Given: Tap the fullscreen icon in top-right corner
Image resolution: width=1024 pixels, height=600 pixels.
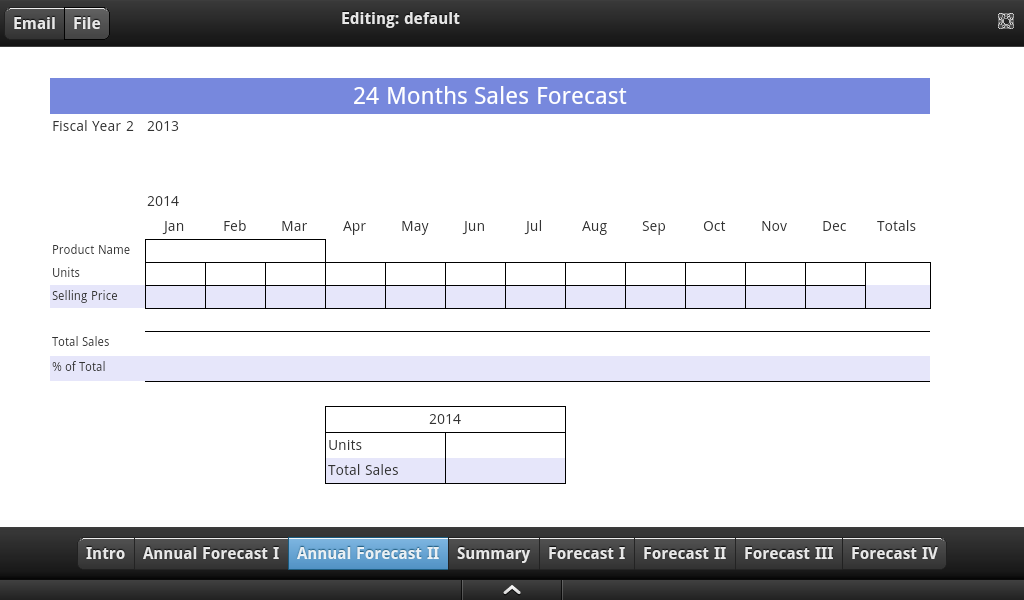Looking at the screenshot, I should pyautogui.click(x=1006, y=22).
